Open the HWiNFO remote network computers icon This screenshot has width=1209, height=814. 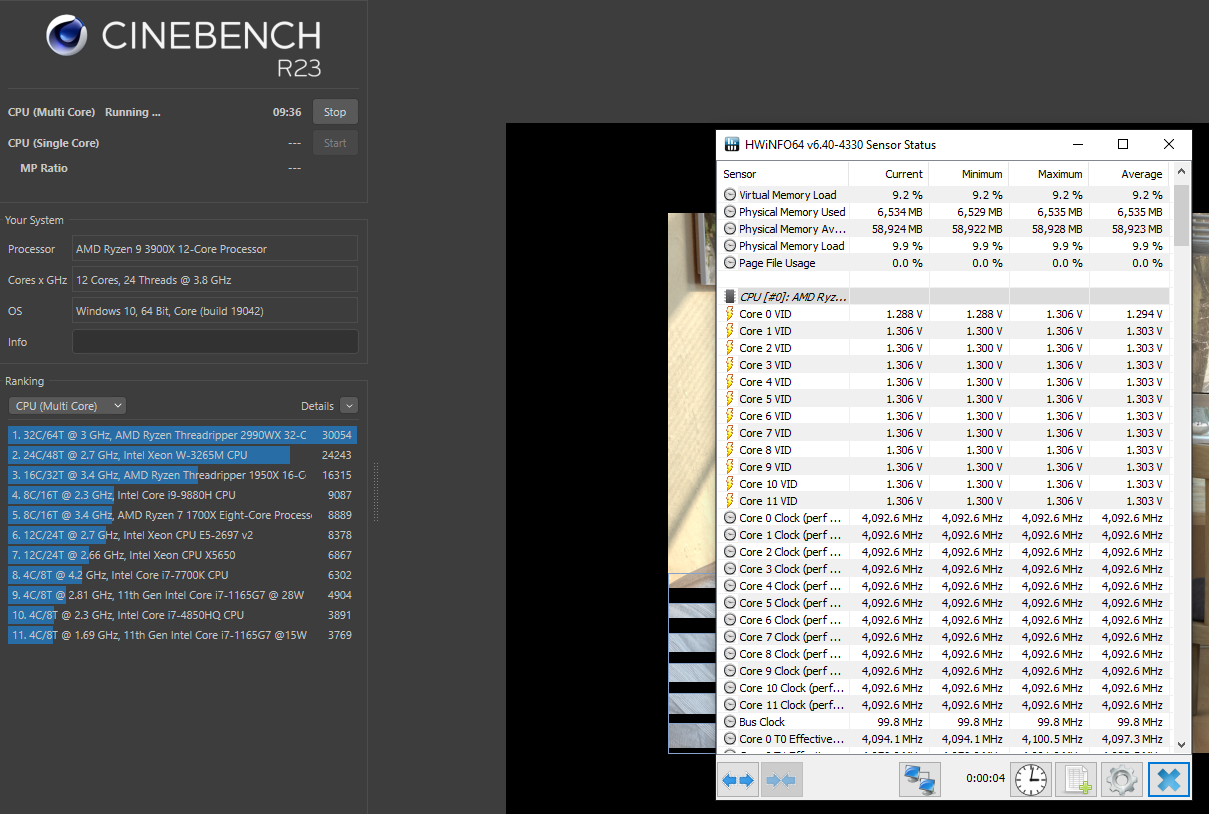pos(919,780)
